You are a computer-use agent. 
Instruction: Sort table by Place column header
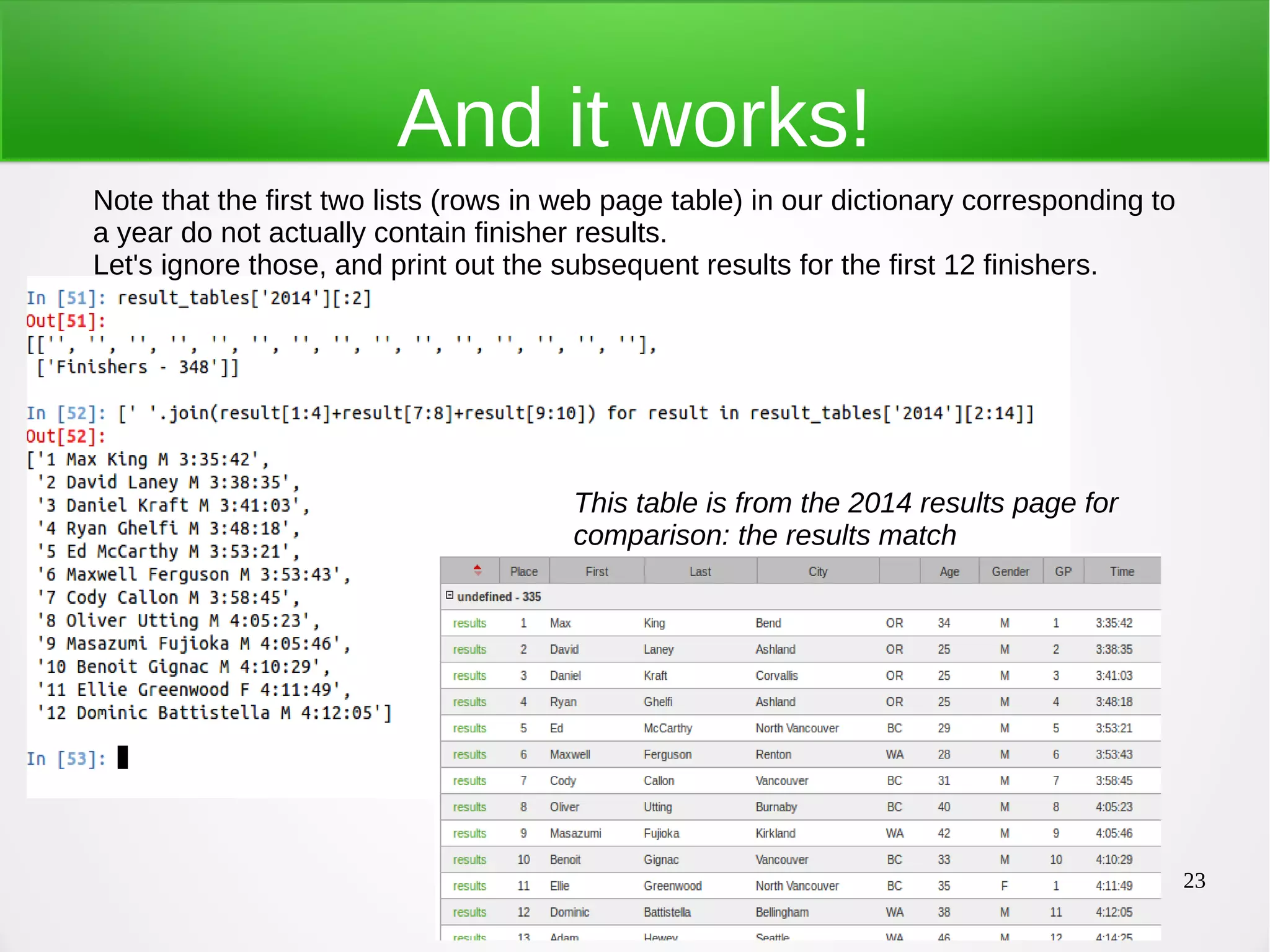[x=523, y=572]
